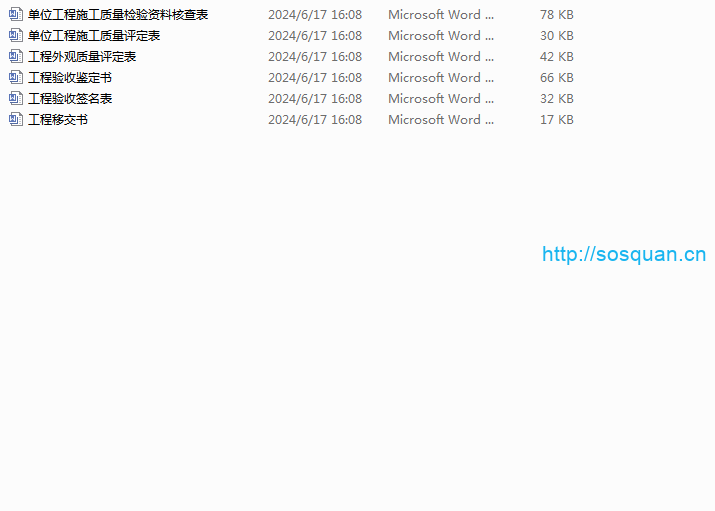Click the file icon next to 工程验收鉴定书

pos(15,78)
